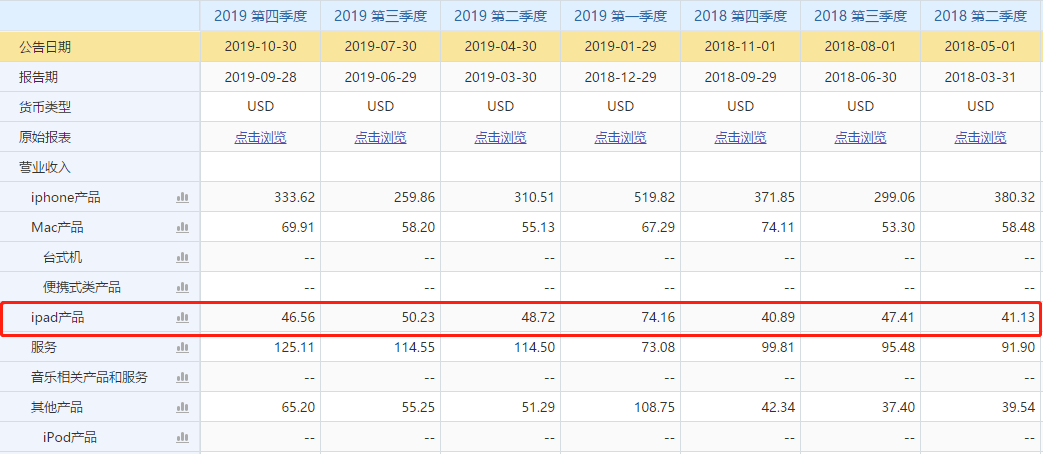Click the announcement date 2019-10-30
Screen dimensions: 1043x454
[261, 47]
